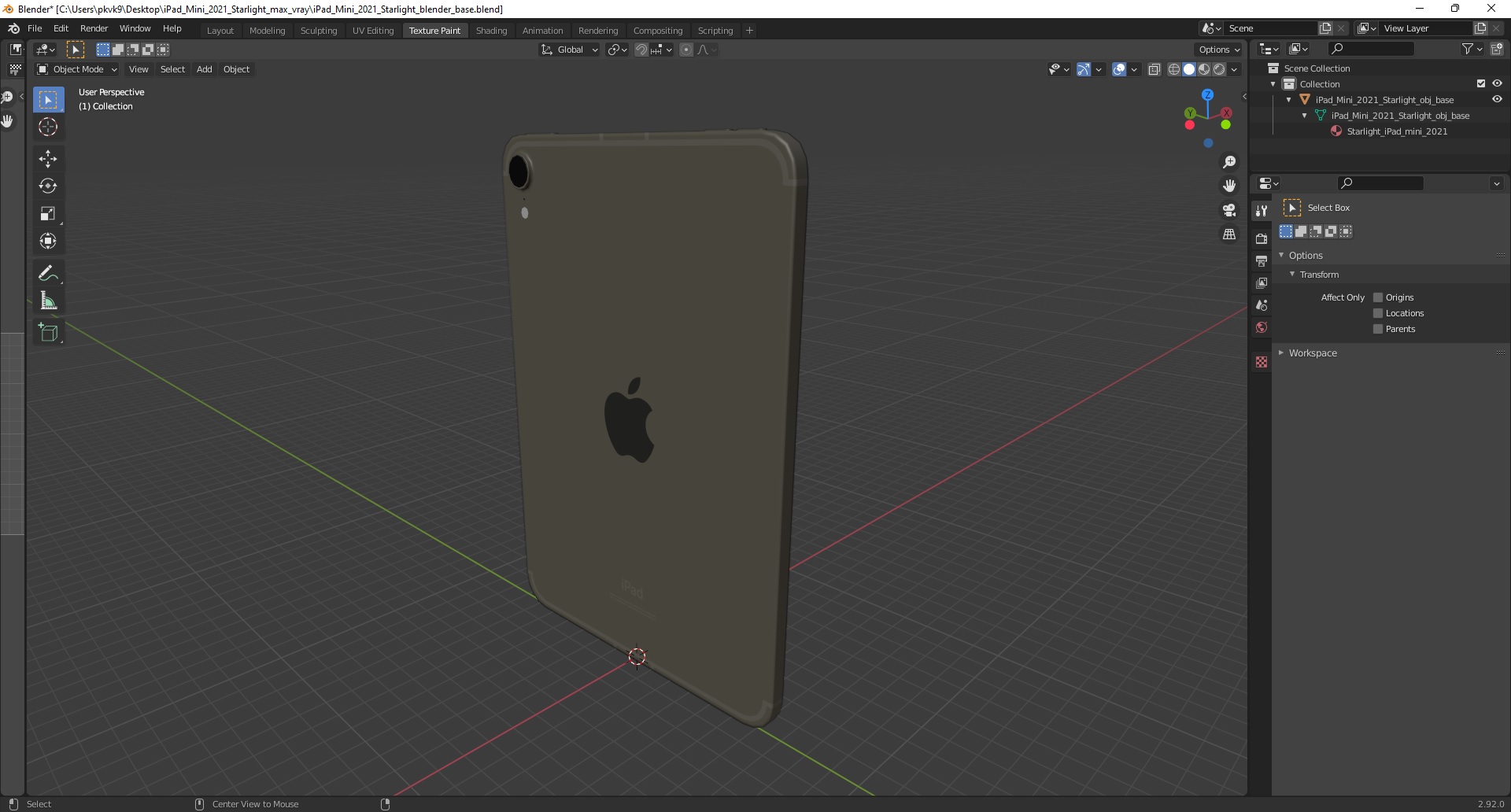Click the viewport zoom magnifier icon

[1228, 162]
